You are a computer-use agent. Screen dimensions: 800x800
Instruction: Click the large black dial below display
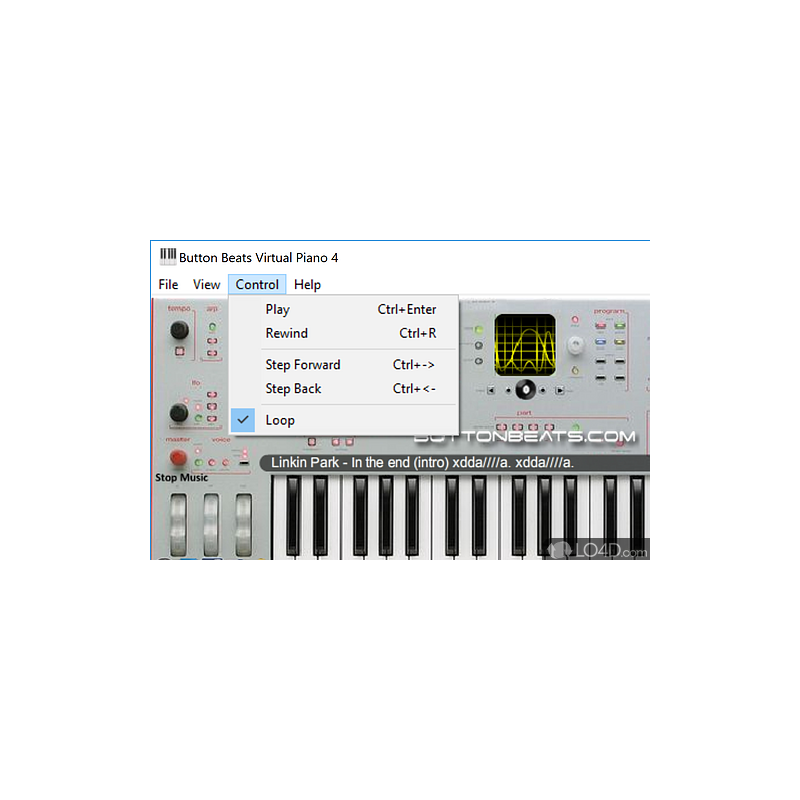[526, 390]
